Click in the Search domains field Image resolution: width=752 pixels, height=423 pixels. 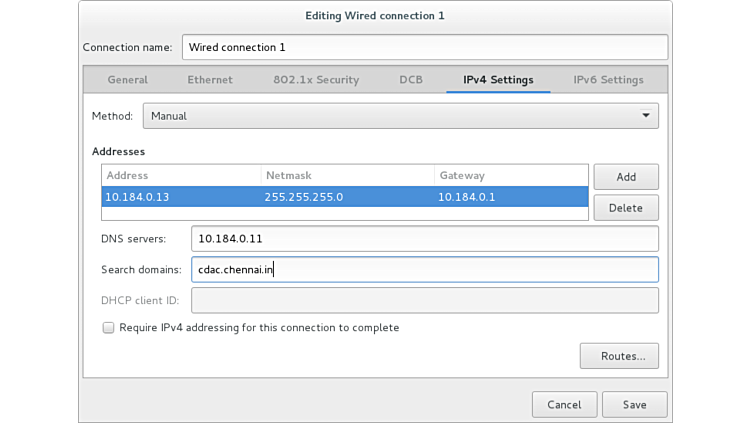click(x=424, y=270)
